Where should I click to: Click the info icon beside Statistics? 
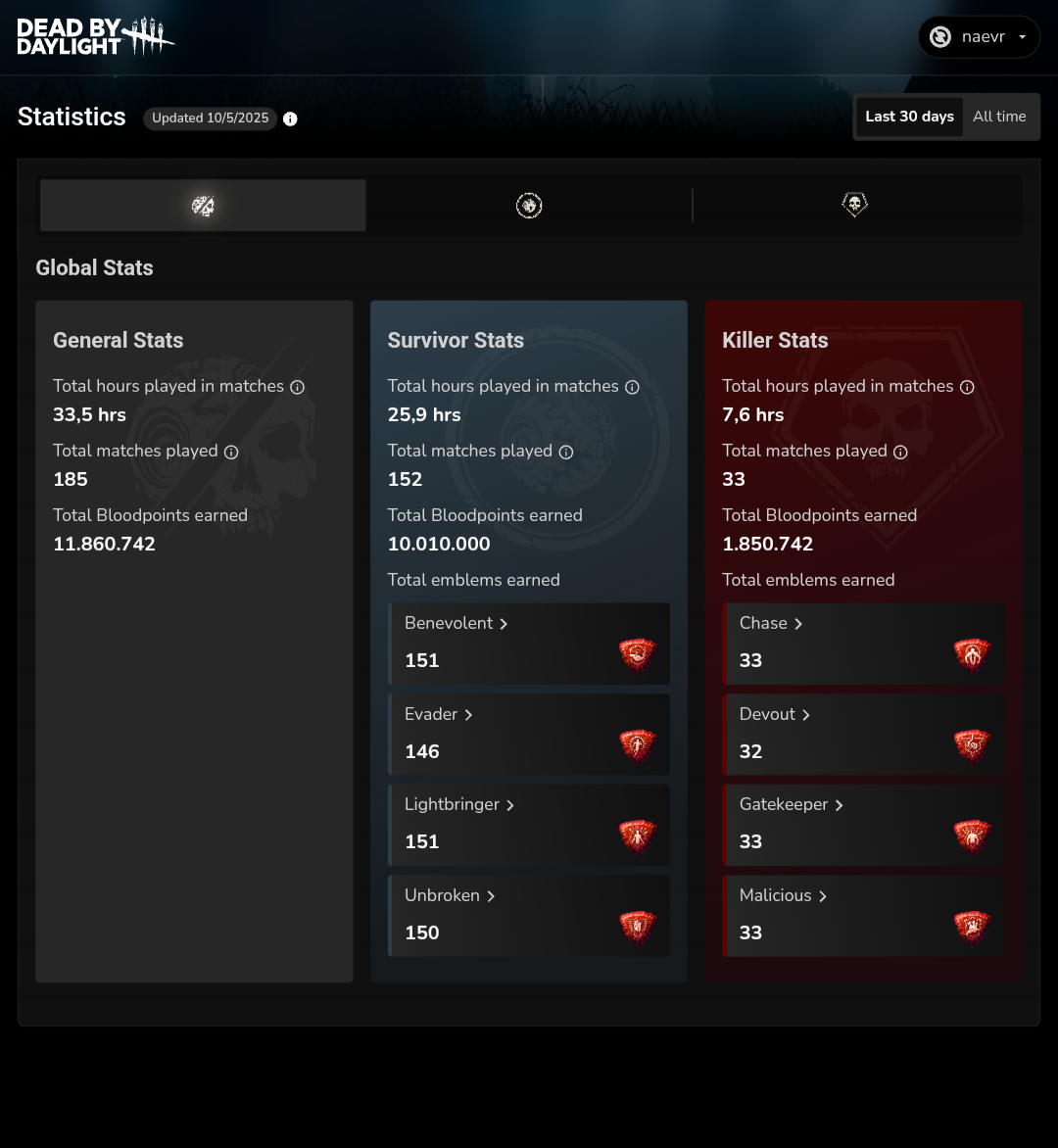pos(290,119)
